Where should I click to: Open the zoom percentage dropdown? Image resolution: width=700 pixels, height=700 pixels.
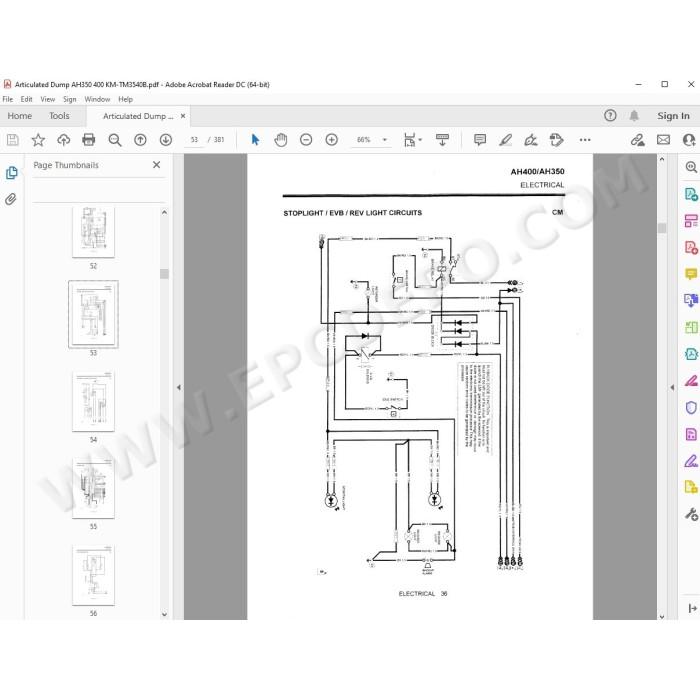coord(385,140)
